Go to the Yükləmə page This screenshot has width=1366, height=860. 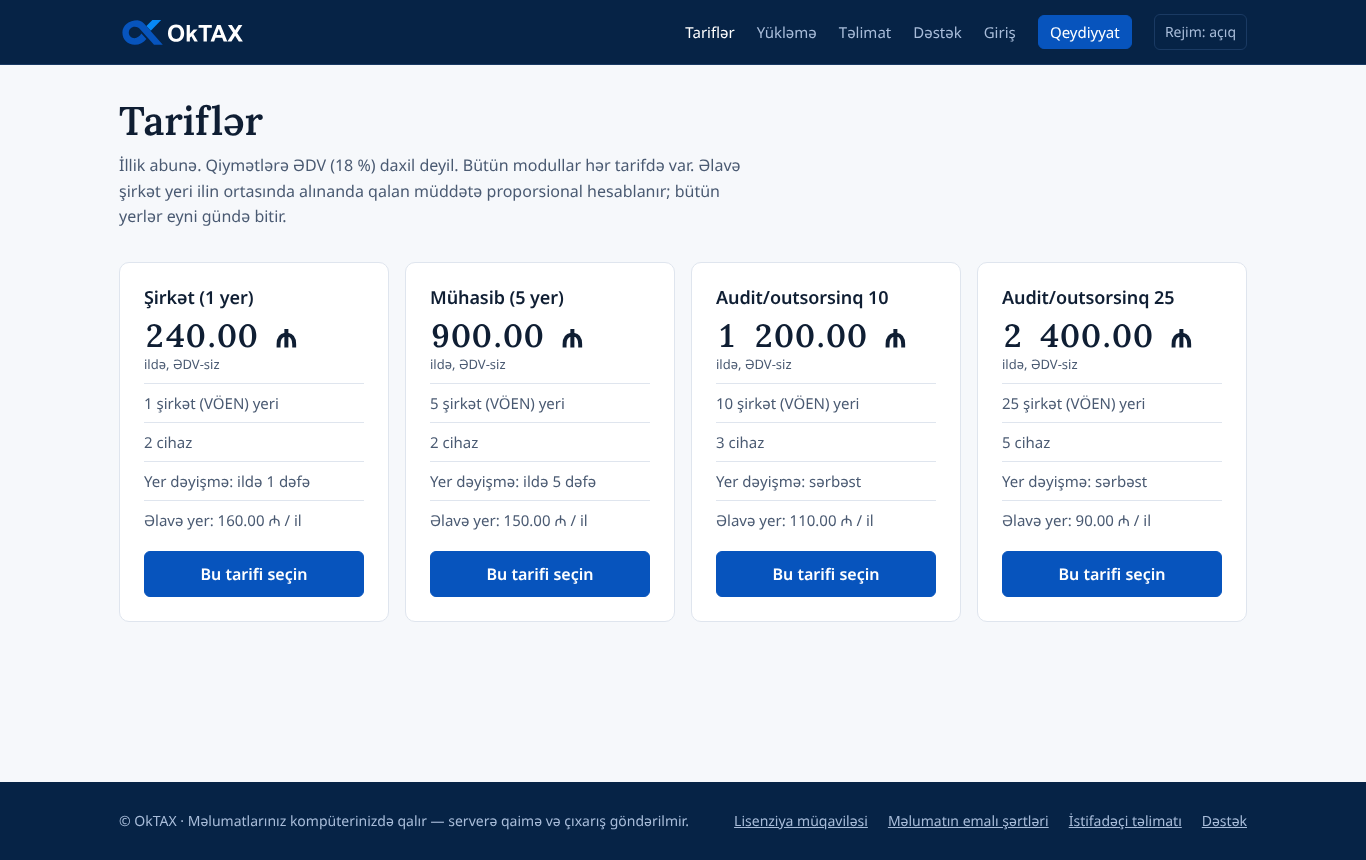786,33
